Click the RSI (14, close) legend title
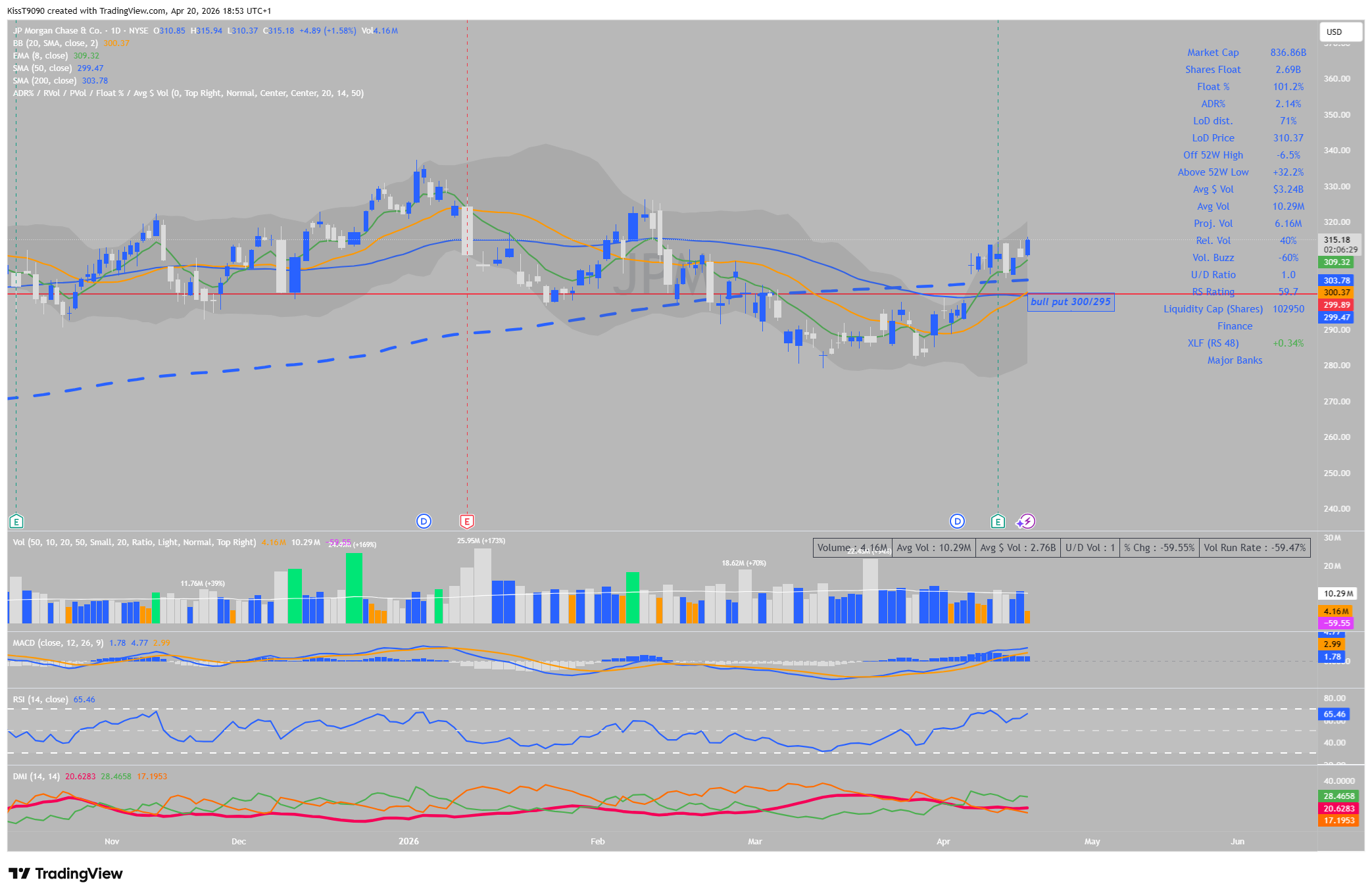Viewport: 1372px width, 895px height. point(40,700)
